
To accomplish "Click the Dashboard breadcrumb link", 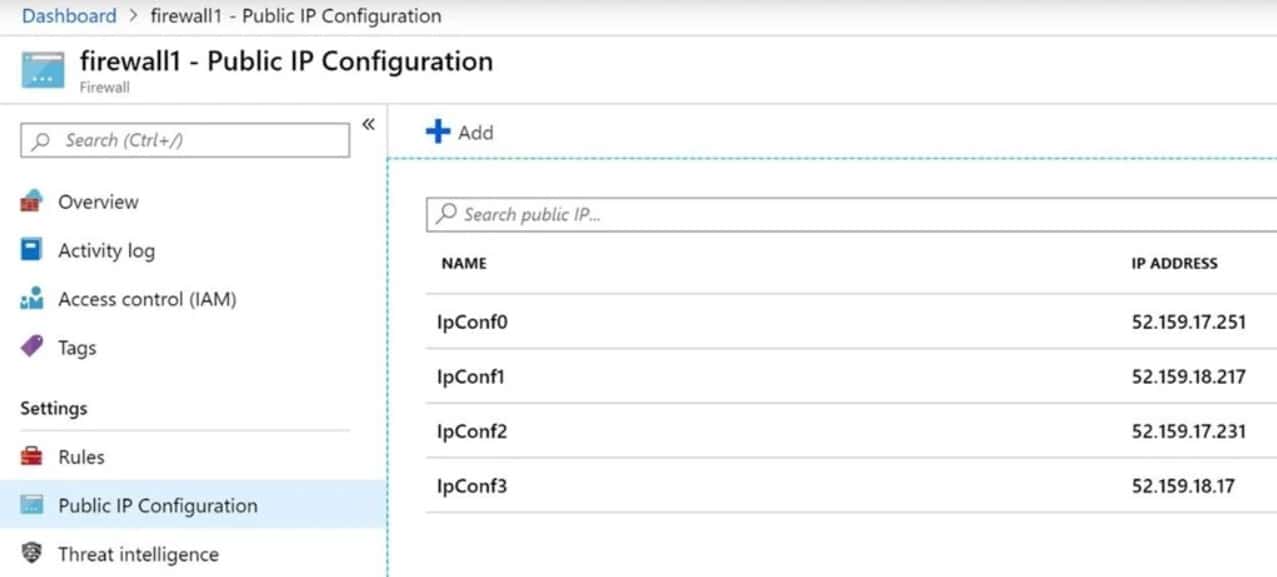I will [69, 16].
